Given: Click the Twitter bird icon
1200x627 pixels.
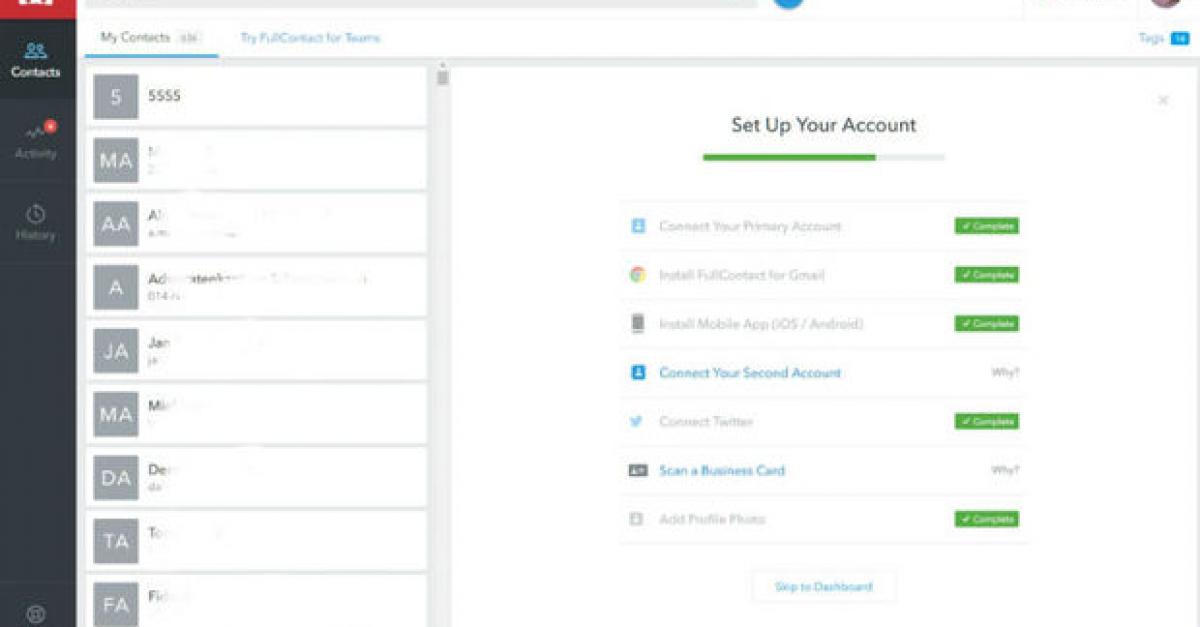Looking at the screenshot, I should pos(638,422).
